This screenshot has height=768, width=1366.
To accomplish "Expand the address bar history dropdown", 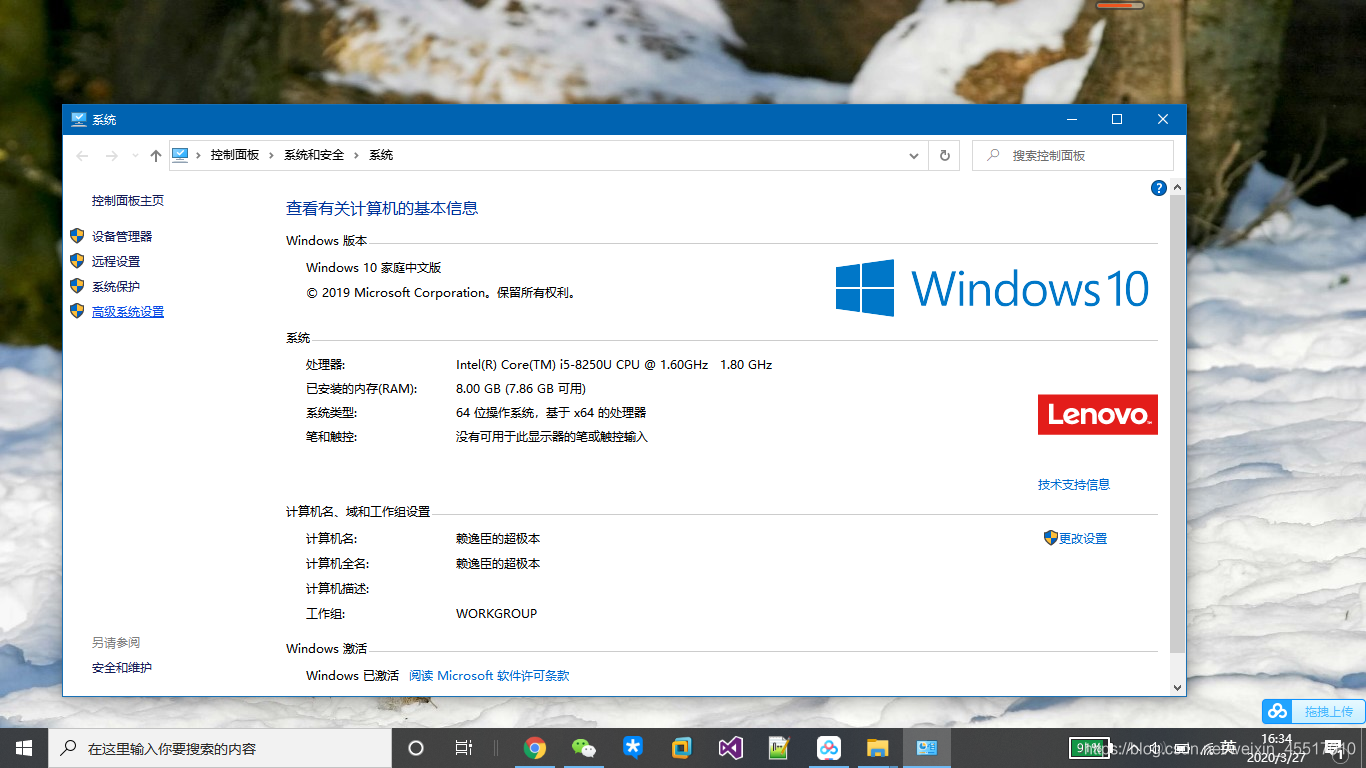I will pos(914,156).
